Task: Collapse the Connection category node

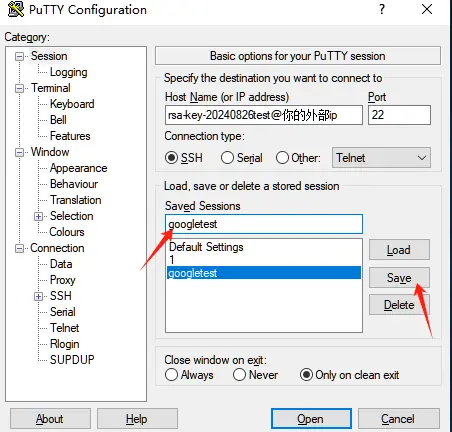Action: [x=19, y=248]
